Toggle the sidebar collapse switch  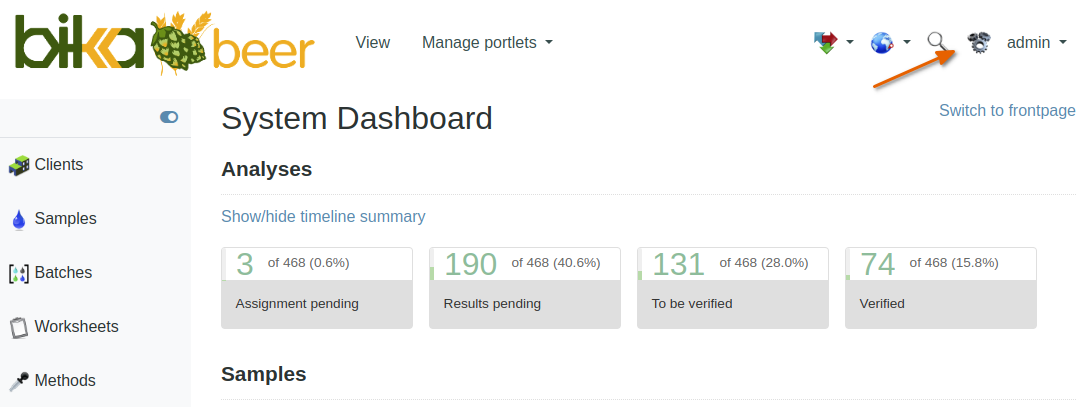tap(169, 117)
